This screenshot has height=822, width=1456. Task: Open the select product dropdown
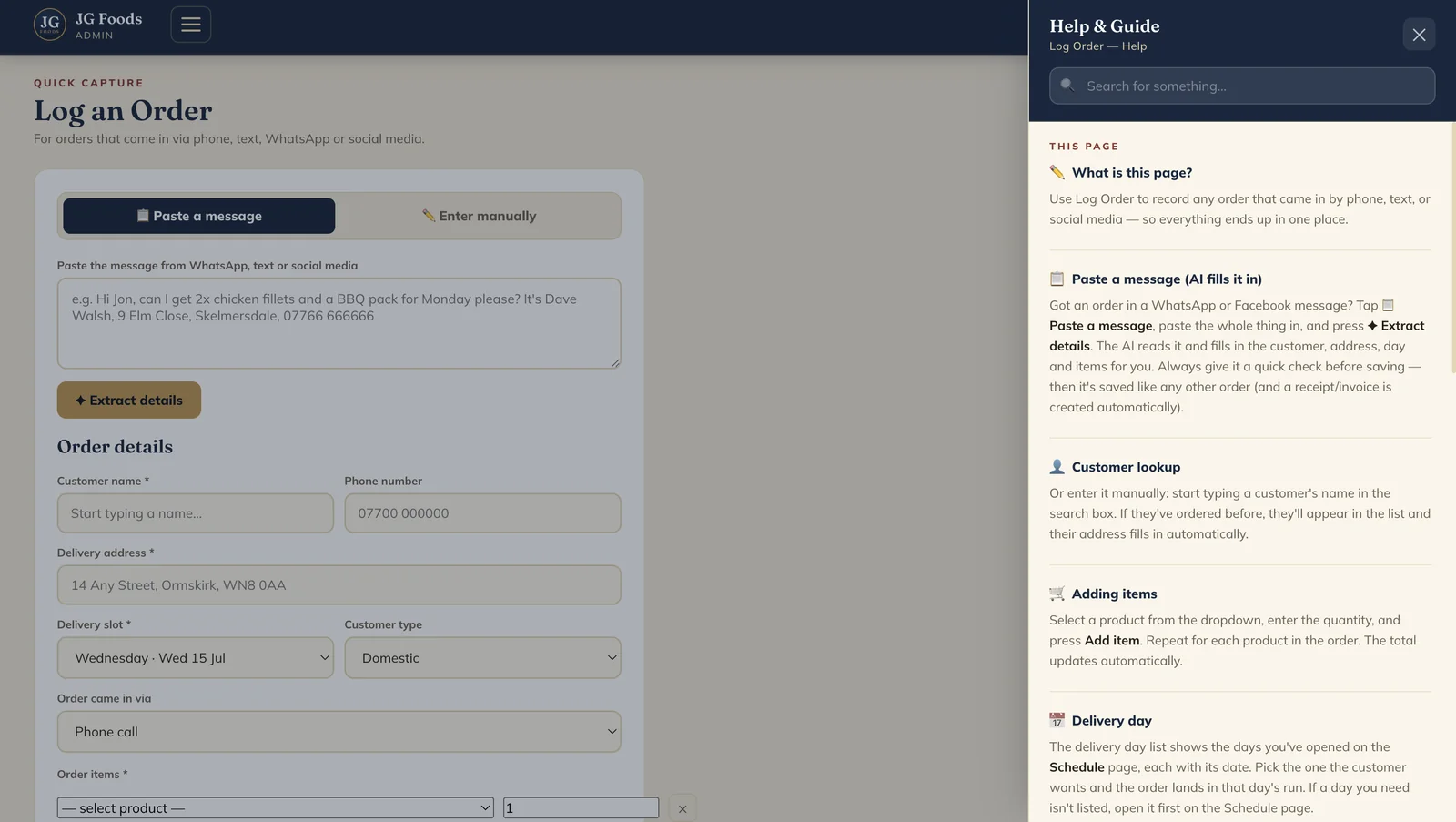click(275, 808)
